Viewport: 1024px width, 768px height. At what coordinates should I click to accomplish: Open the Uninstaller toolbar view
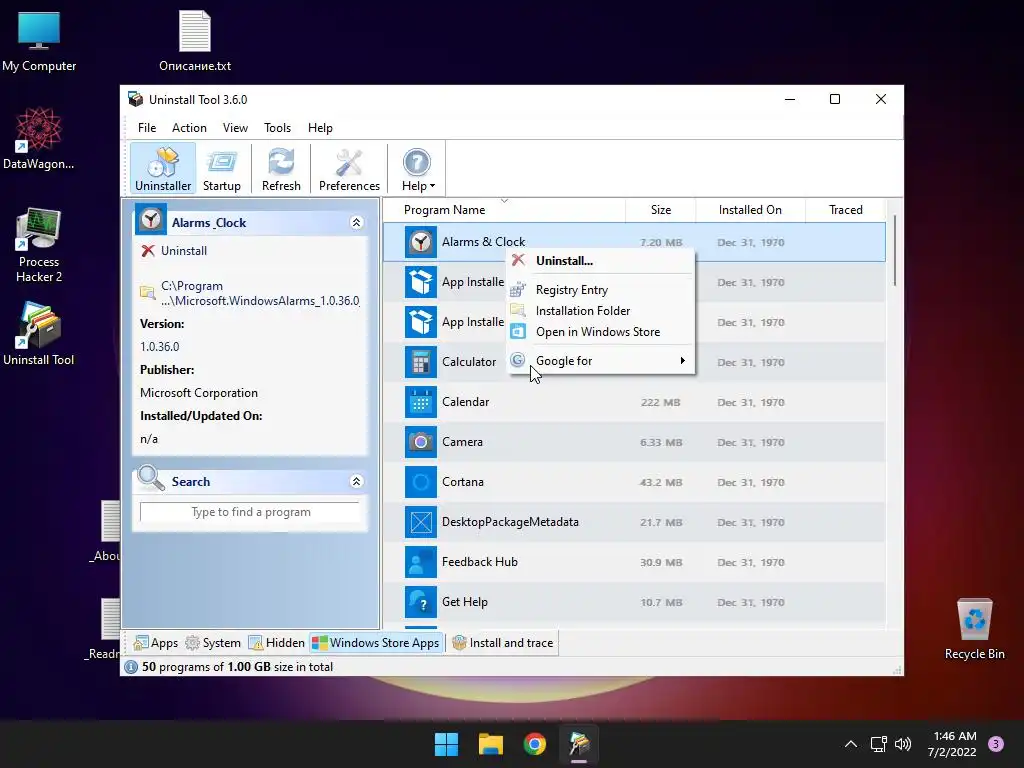[x=163, y=169]
